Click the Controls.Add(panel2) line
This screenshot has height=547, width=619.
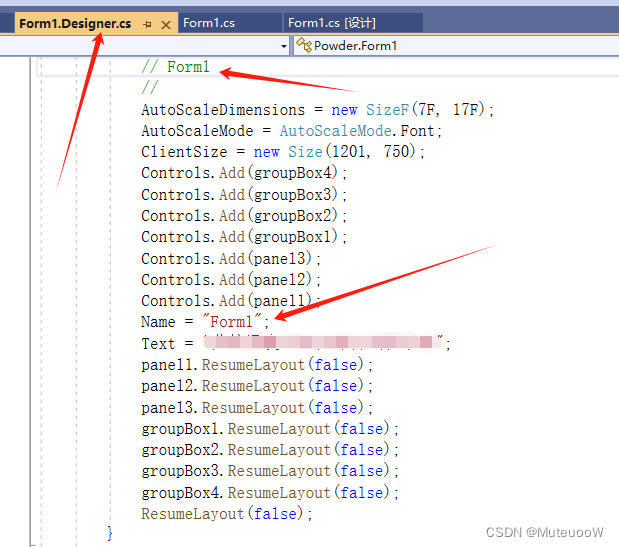coord(231,280)
